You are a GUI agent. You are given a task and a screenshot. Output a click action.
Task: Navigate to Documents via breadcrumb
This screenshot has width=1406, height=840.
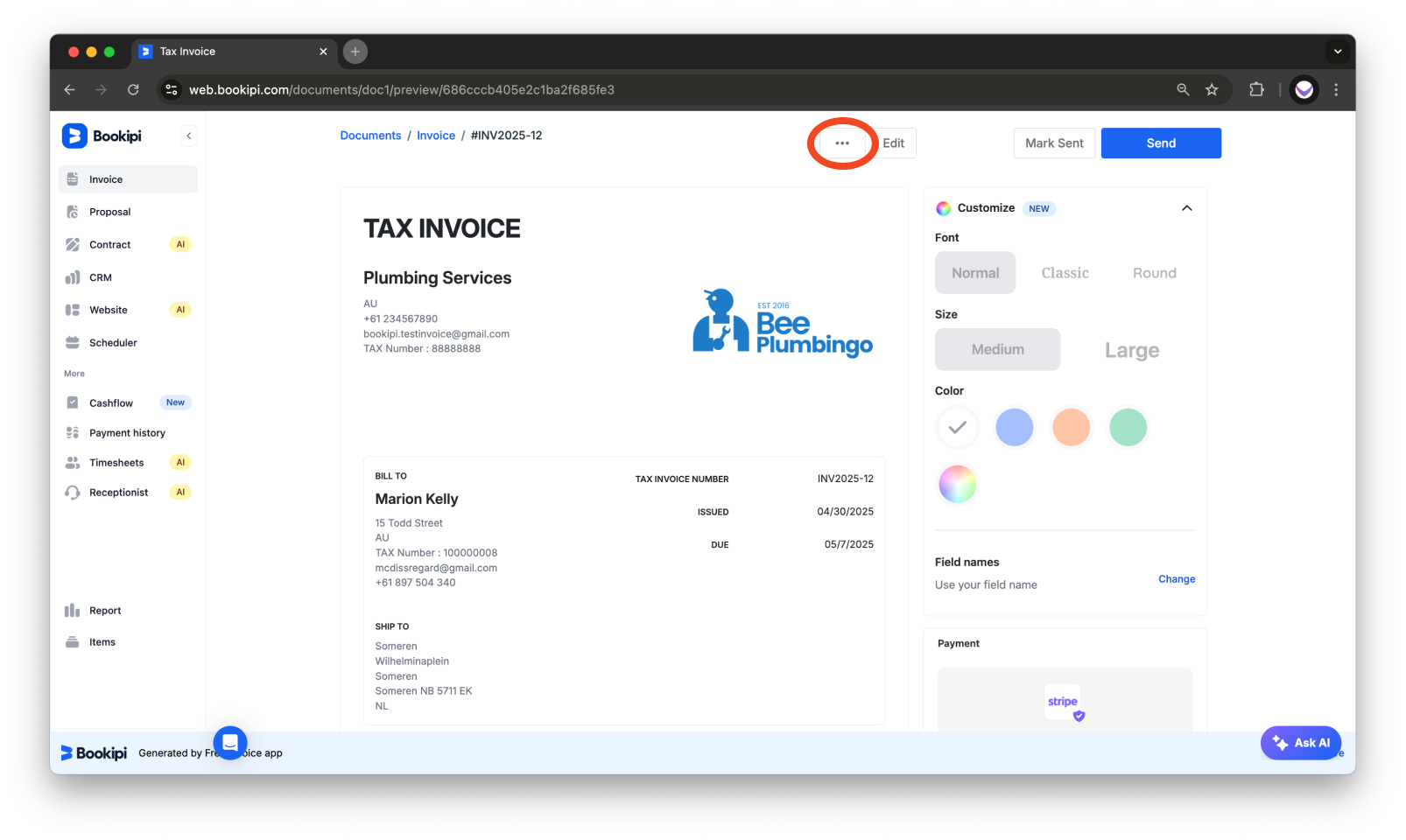[x=370, y=135]
